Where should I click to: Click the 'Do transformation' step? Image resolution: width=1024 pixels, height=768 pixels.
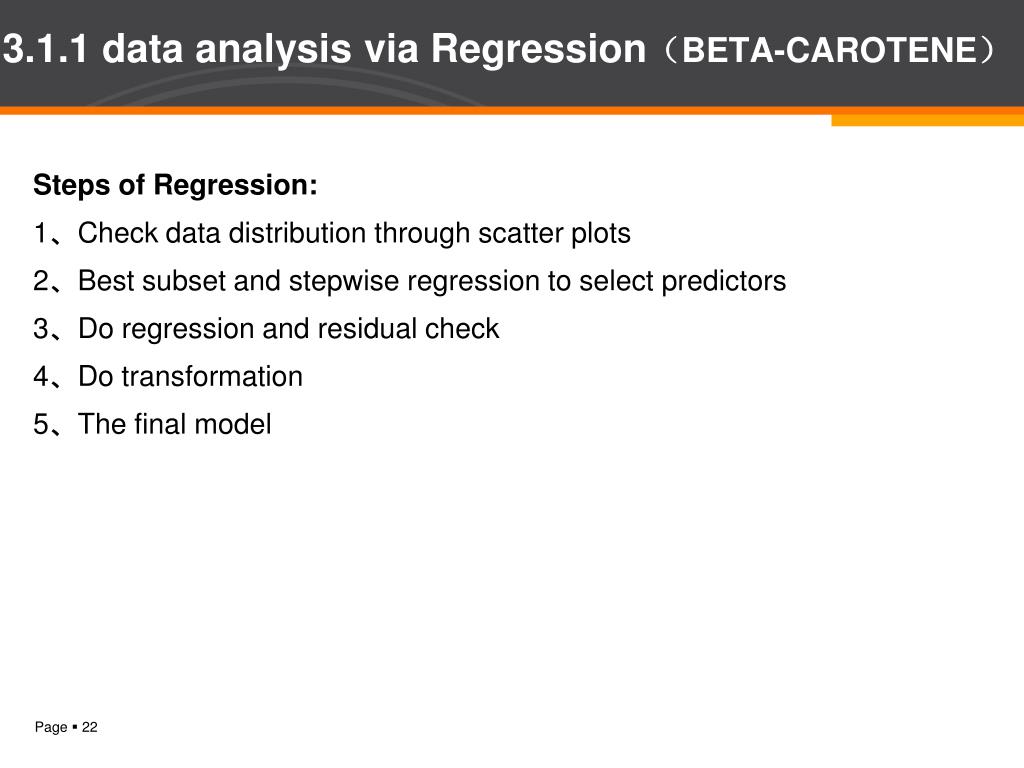(190, 377)
